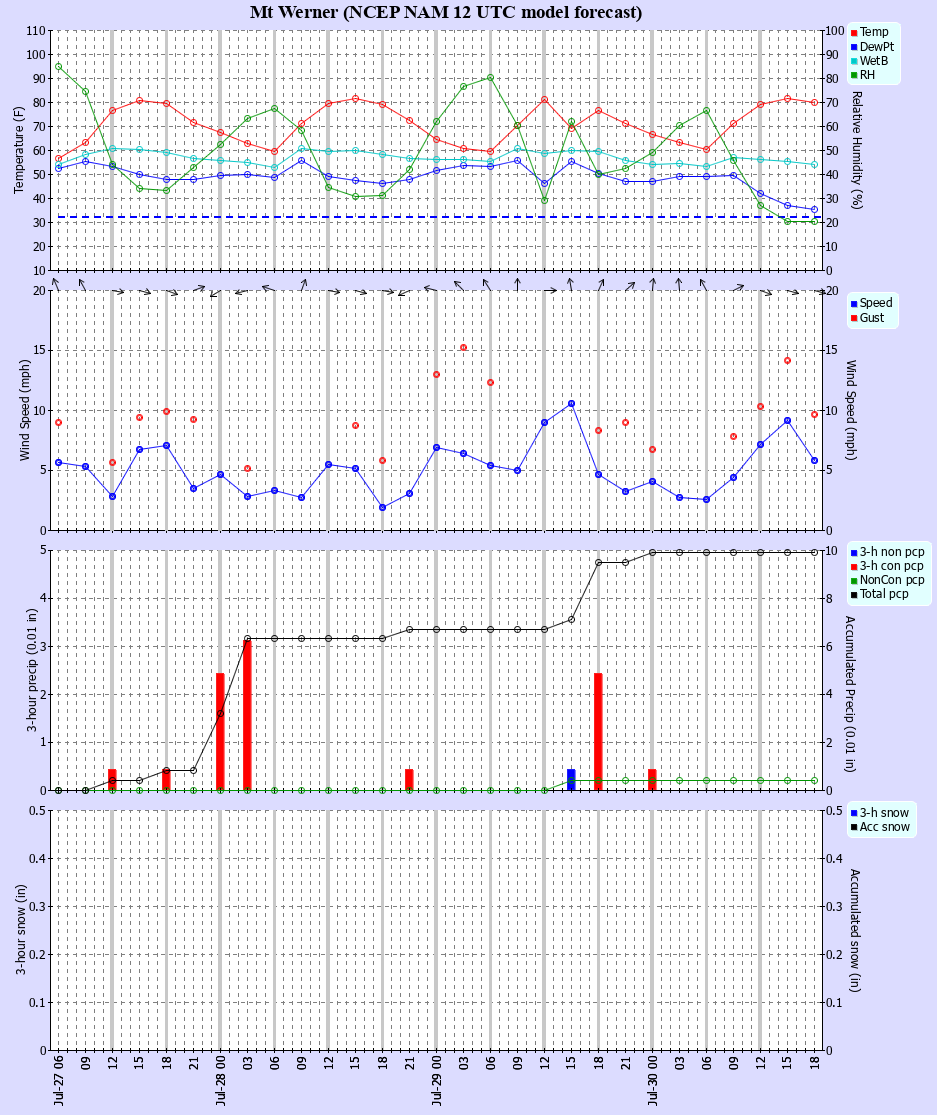Click the Jul-29 00 time axis label
The height and width of the screenshot is (1115, 937).
pyautogui.click(x=437, y=1079)
